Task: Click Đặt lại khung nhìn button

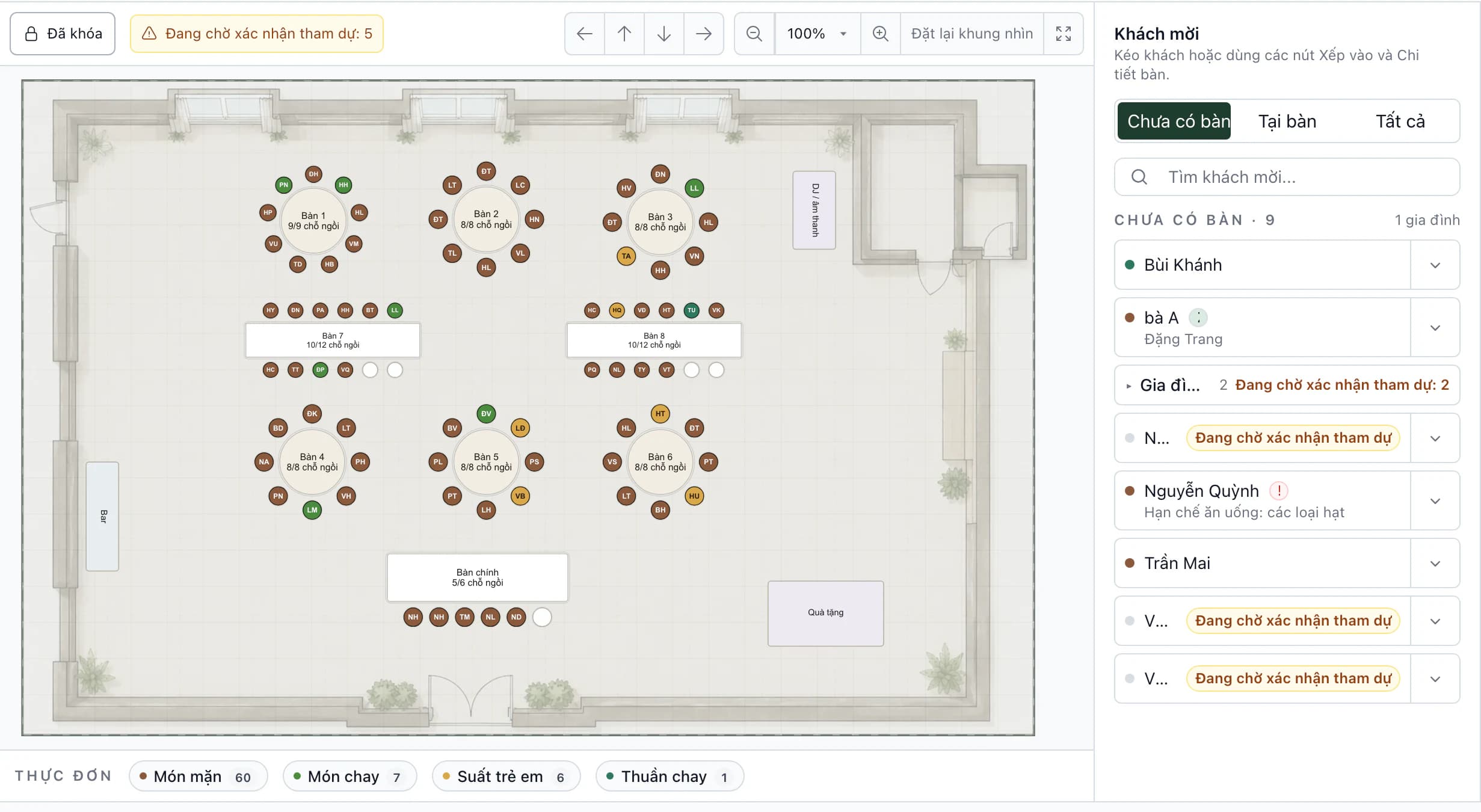Action: click(x=972, y=34)
